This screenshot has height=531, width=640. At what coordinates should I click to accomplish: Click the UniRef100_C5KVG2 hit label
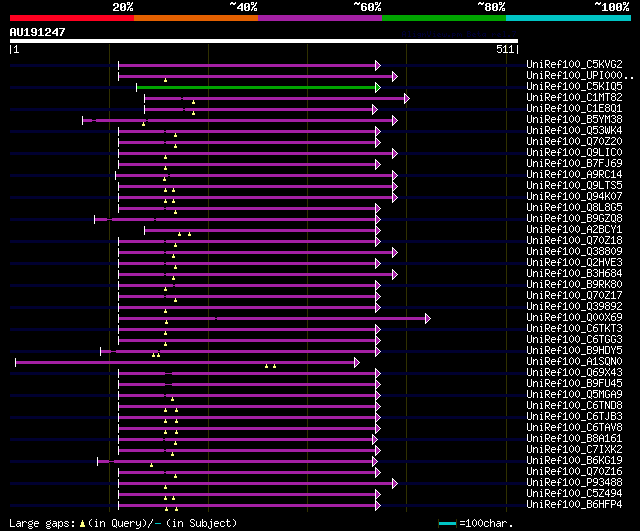[x=574, y=64]
